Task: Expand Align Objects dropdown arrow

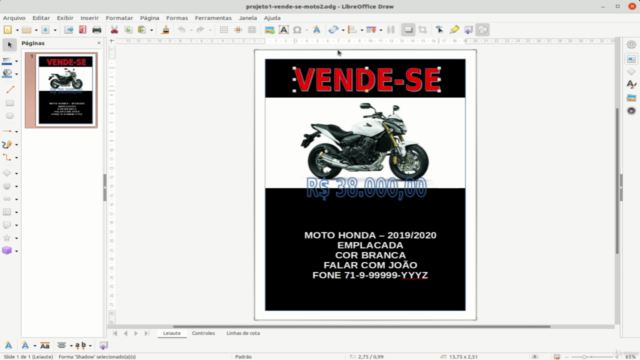Action: (x=362, y=30)
